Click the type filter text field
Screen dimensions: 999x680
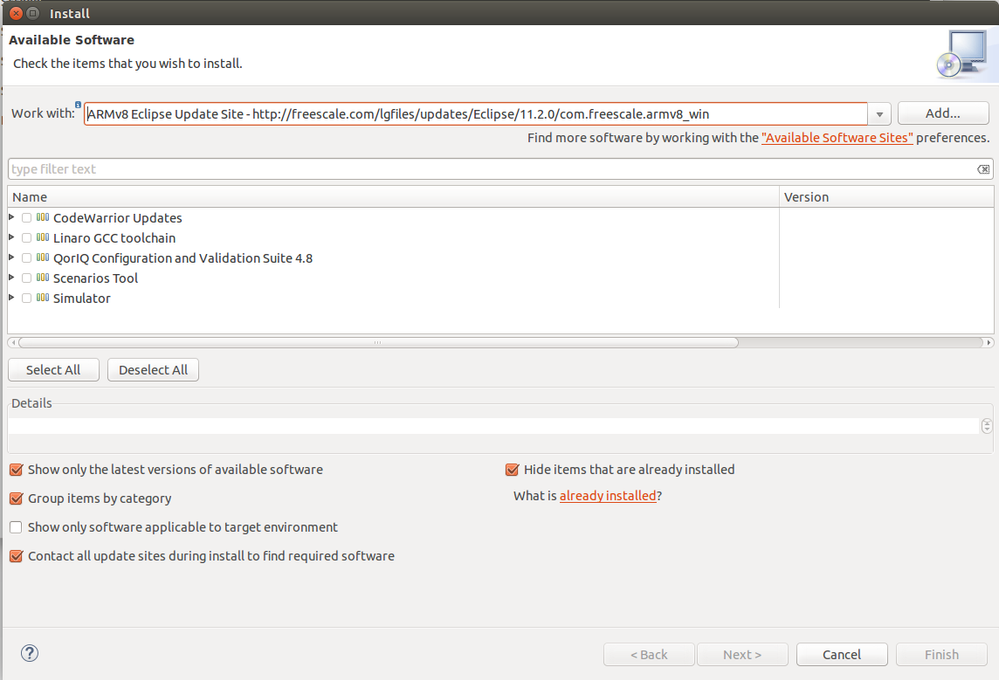pos(490,169)
